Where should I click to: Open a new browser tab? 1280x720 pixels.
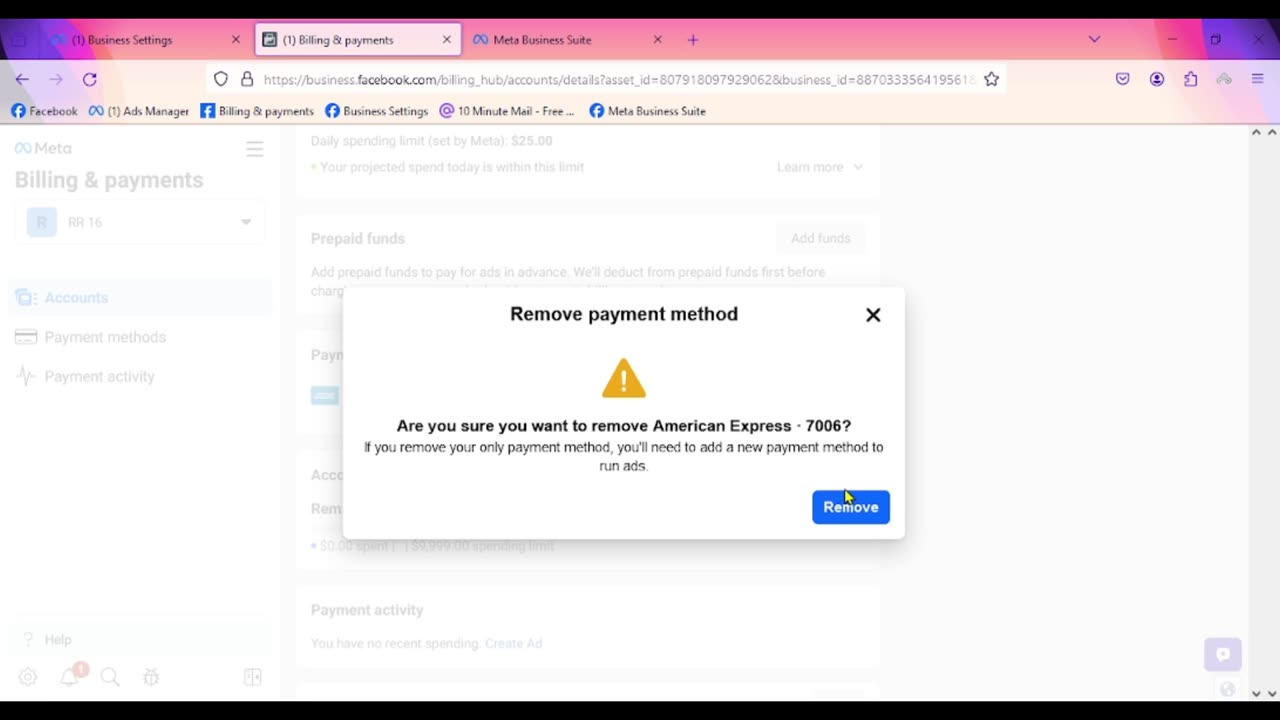pyautogui.click(x=693, y=40)
